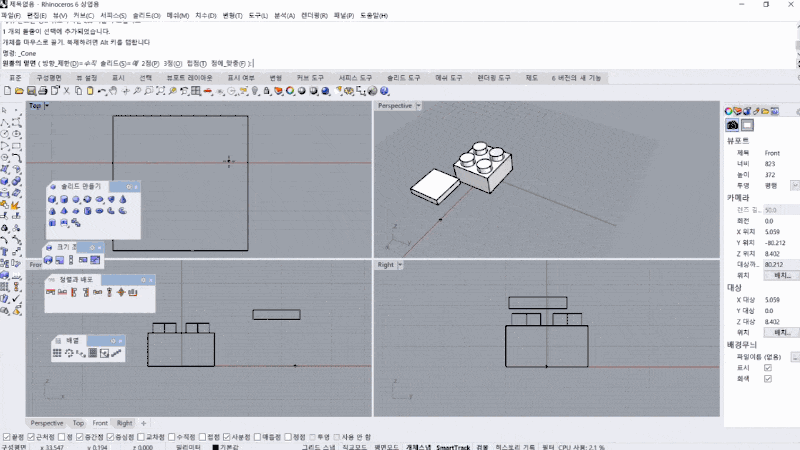Screen dimensions: 800x450
Task: Toggle the 근처점 osnap checkbox
Action: pos(31,437)
